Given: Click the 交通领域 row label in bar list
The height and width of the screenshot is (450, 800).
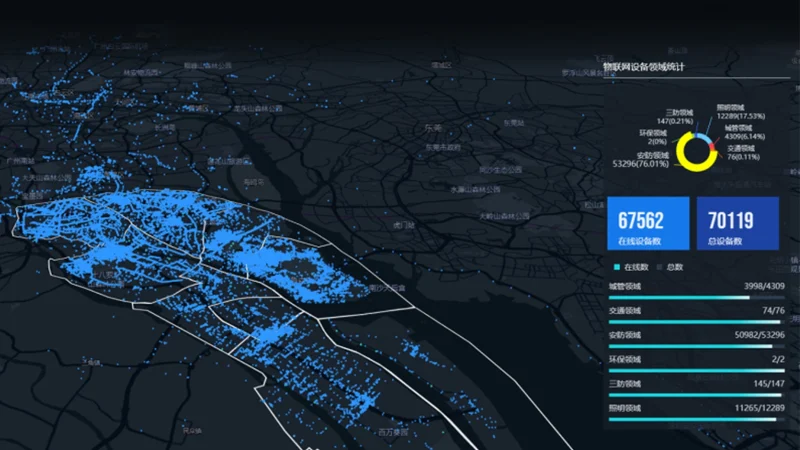Looking at the screenshot, I should [625, 311].
